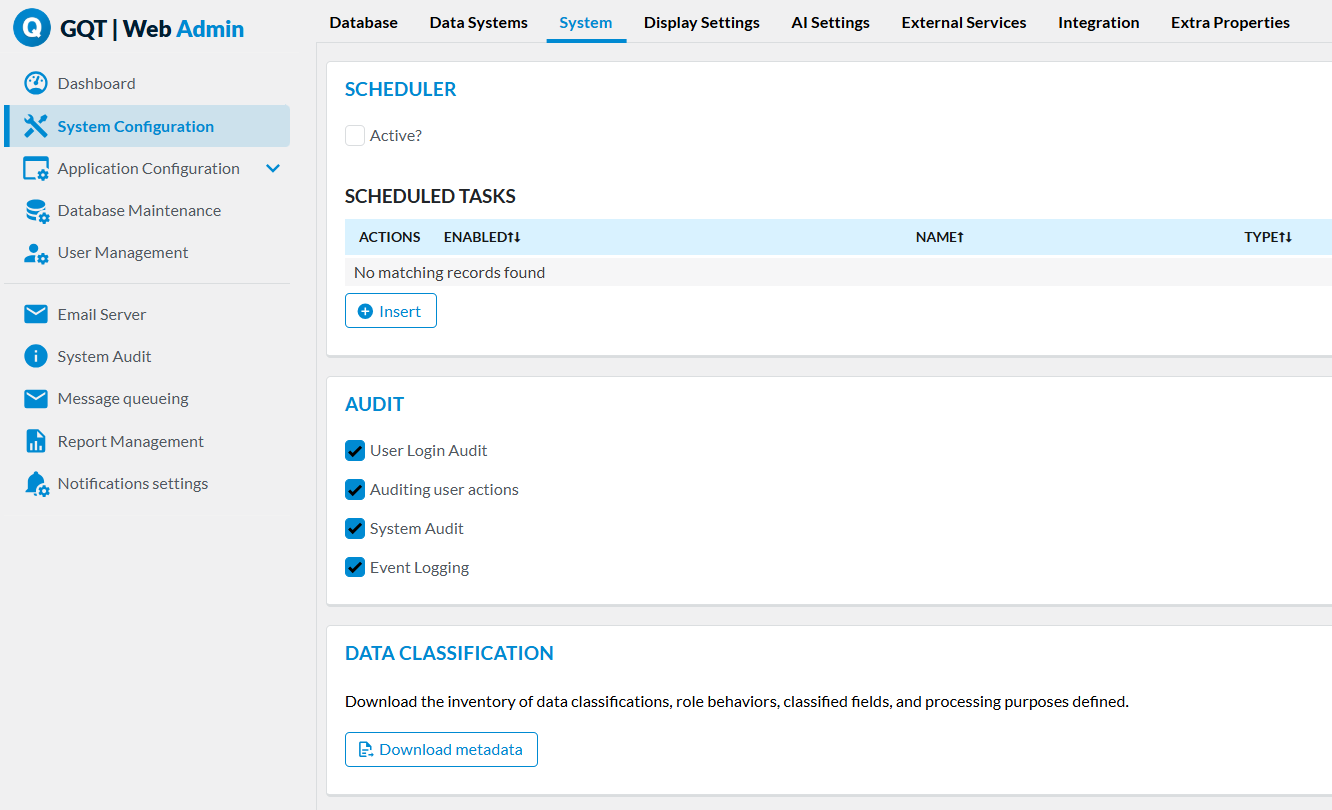Open the AI Settings tab
This screenshot has width=1332, height=810.
[830, 22]
